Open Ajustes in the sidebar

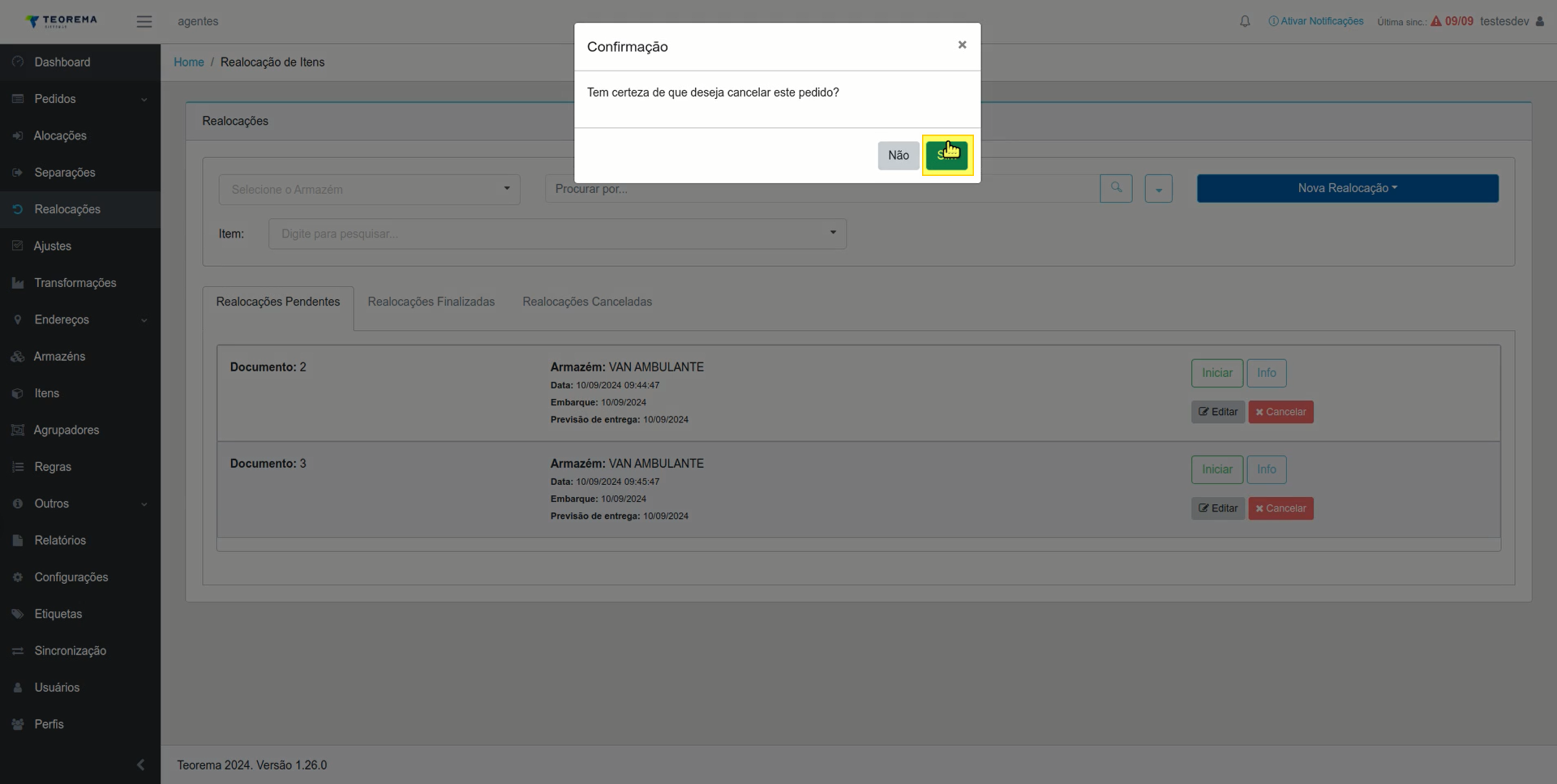pyautogui.click(x=80, y=246)
